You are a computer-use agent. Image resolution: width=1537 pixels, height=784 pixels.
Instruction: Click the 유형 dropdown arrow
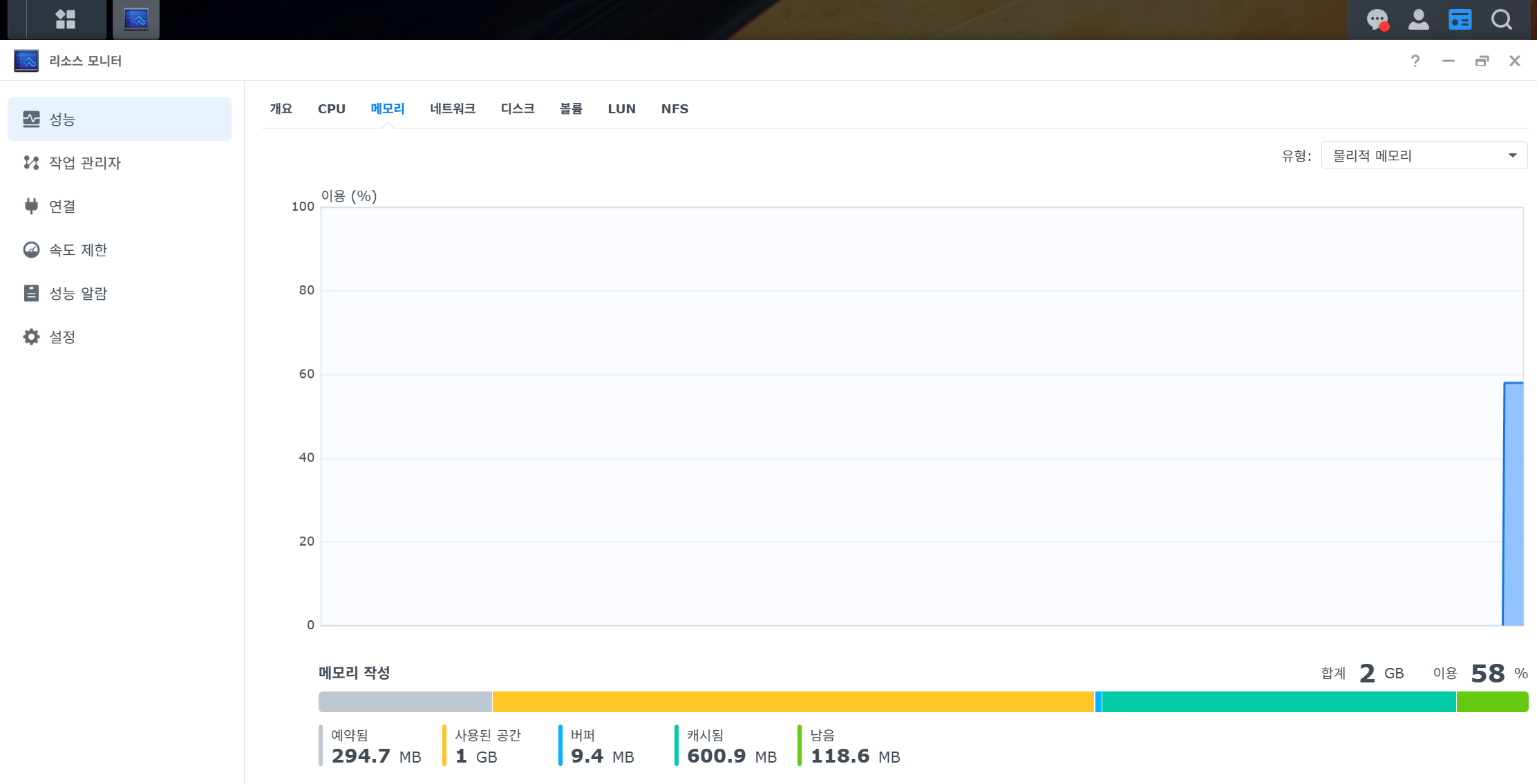click(1513, 155)
